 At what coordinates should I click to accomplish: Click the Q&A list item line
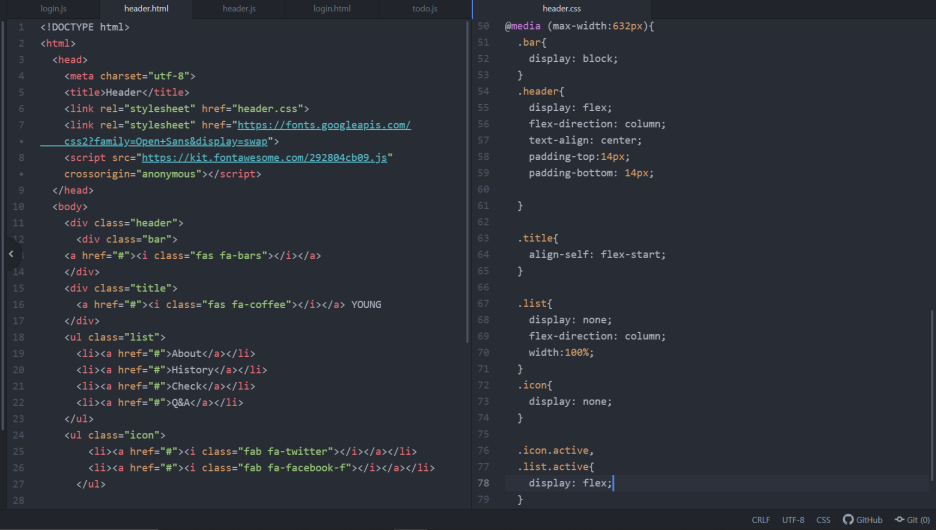tap(159, 402)
